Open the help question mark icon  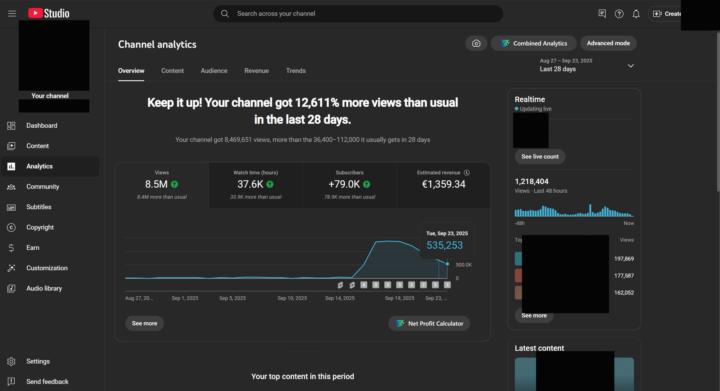(619, 14)
